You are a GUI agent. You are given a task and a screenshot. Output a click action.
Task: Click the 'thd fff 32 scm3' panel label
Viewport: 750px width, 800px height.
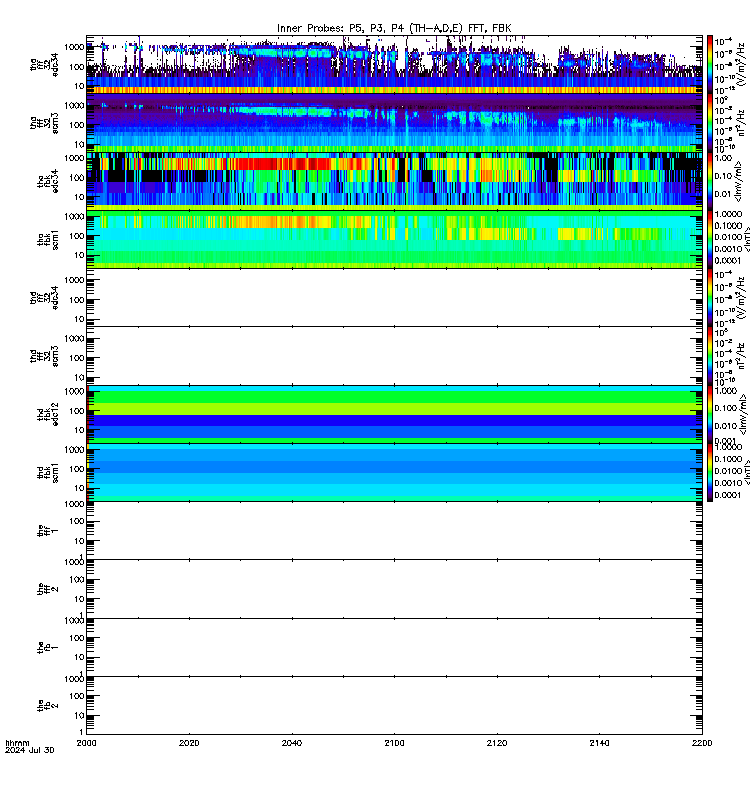tap(44, 356)
